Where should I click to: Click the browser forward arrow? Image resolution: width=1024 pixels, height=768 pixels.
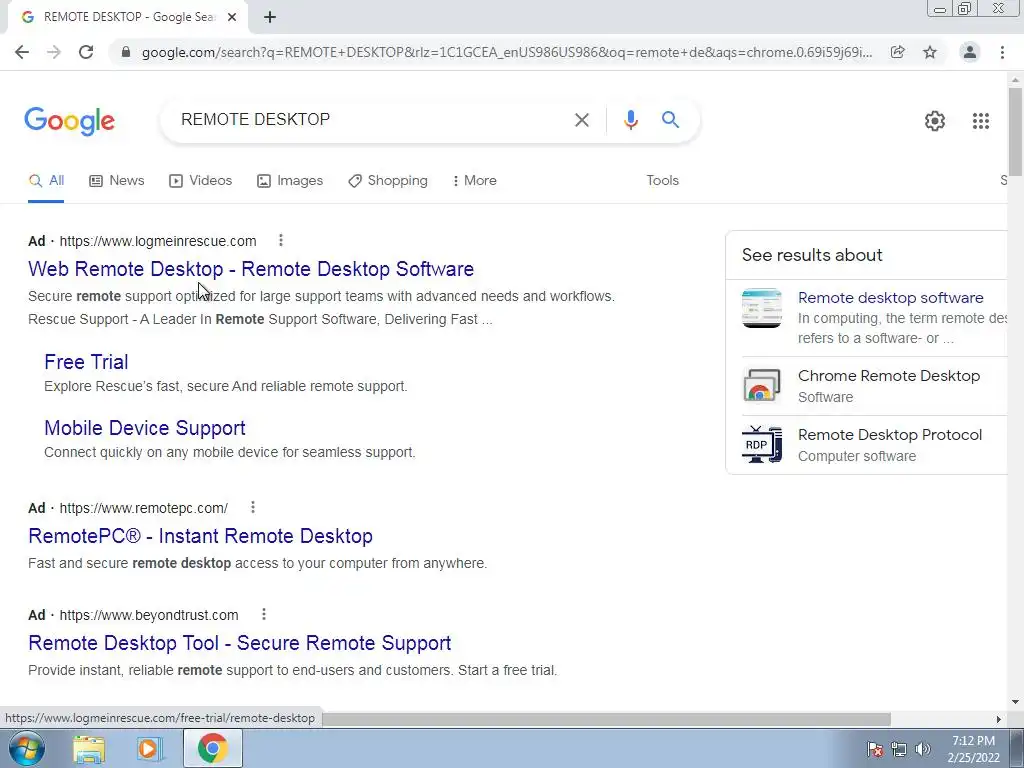(x=54, y=52)
